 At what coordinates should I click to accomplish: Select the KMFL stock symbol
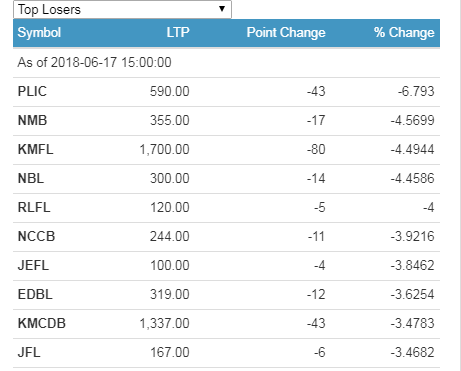click(x=35, y=149)
